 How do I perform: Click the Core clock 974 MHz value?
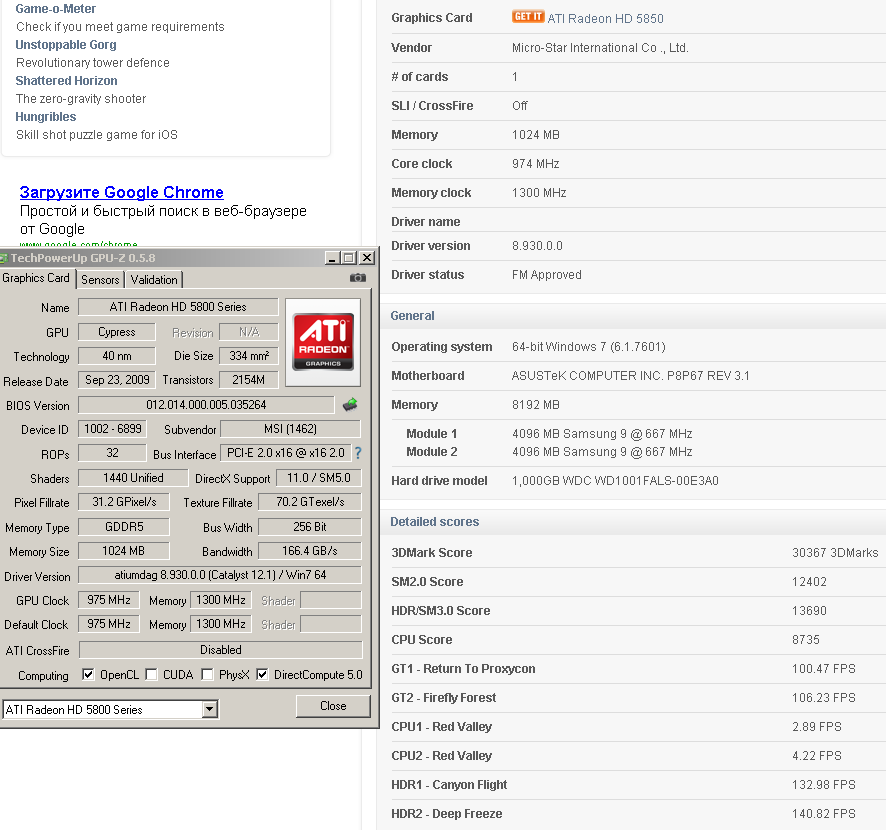536,164
